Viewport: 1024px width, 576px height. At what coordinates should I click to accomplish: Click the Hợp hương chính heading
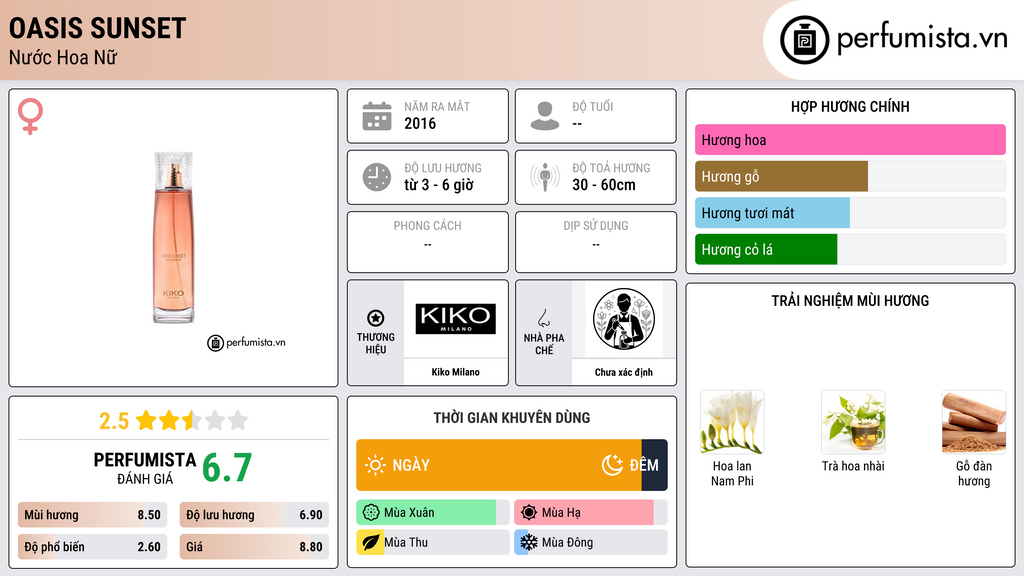pos(850,106)
